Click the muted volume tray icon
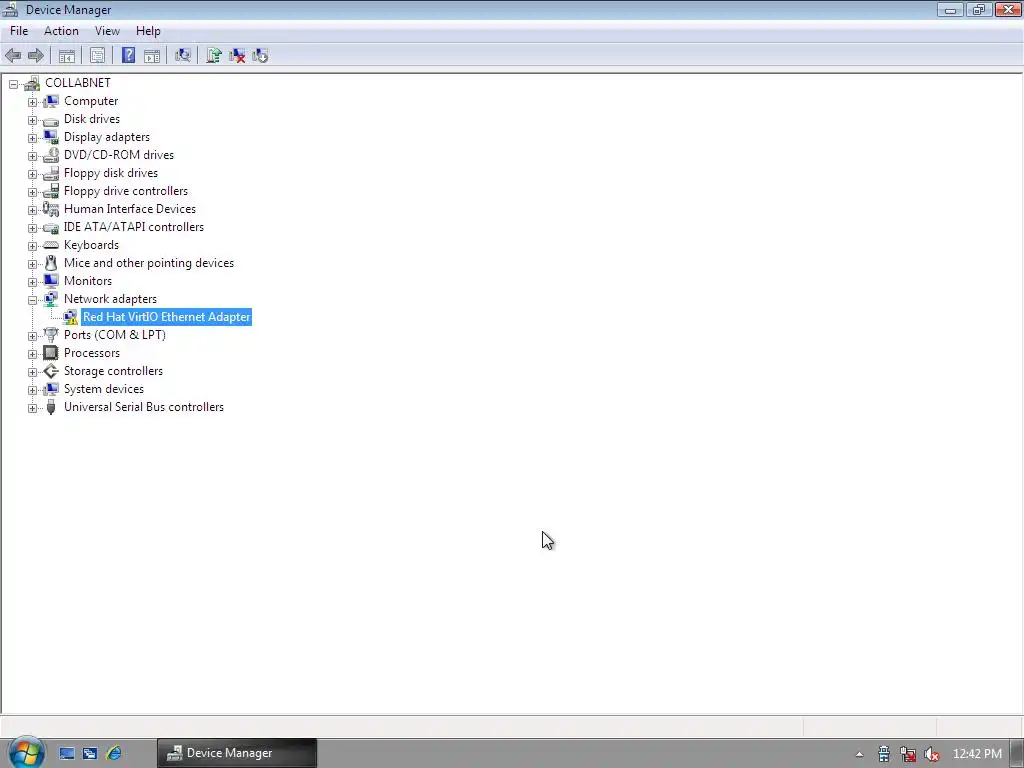Image resolution: width=1024 pixels, height=768 pixels. click(932, 754)
